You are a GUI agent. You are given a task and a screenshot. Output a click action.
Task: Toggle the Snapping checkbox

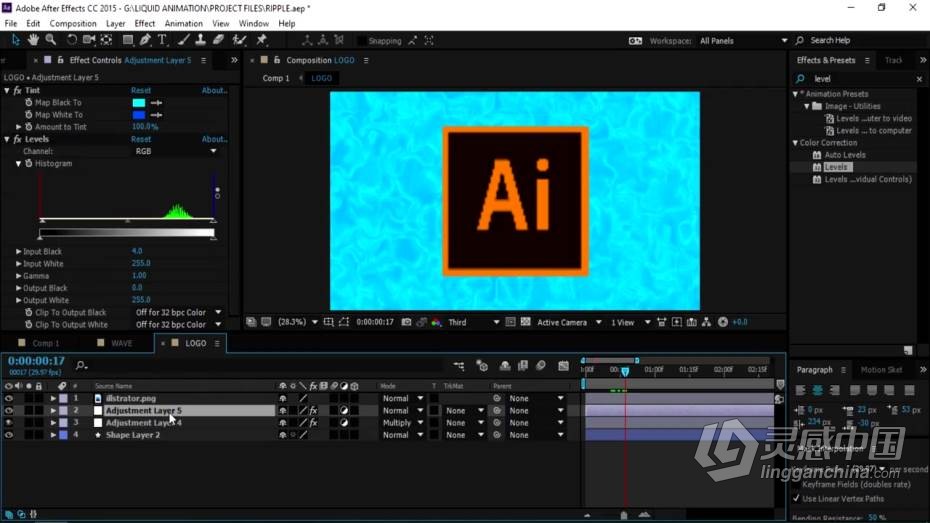[361, 40]
